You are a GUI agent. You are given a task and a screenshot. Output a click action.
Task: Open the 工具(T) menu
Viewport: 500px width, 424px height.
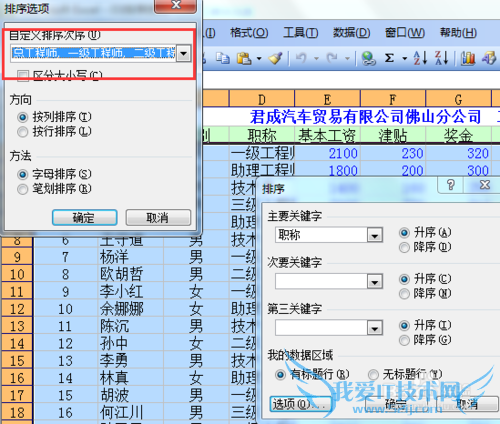[x=301, y=33]
